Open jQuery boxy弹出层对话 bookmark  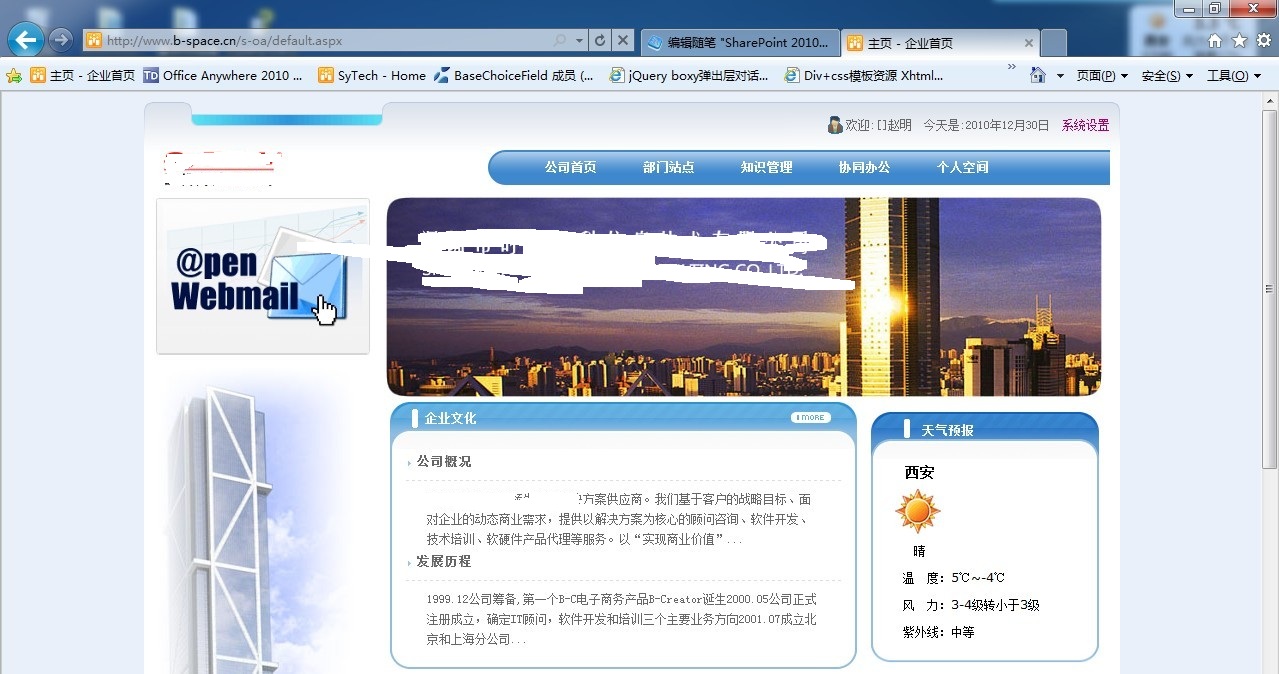[689, 75]
